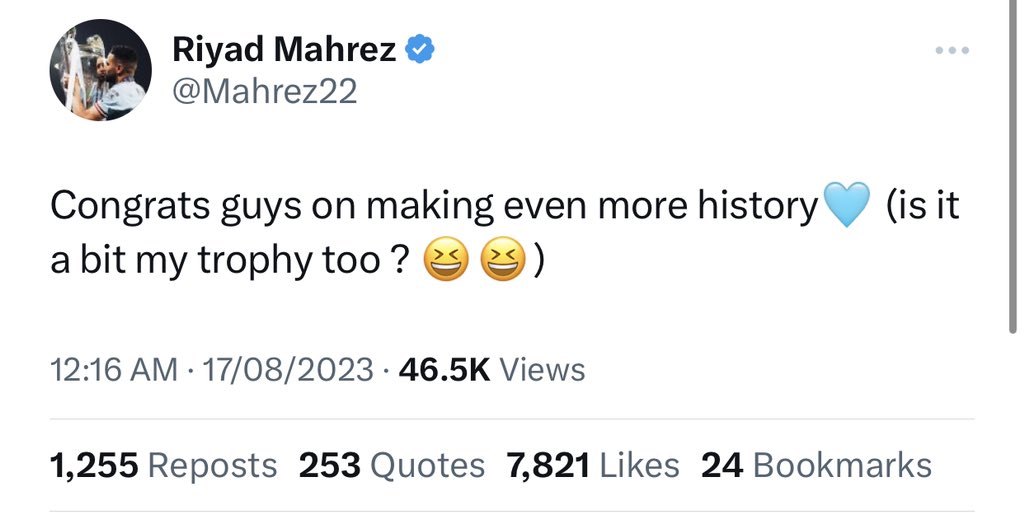Click the 12:16 AM timestamp
The height and width of the screenshot is (514, 1024).
click(113, 370)
